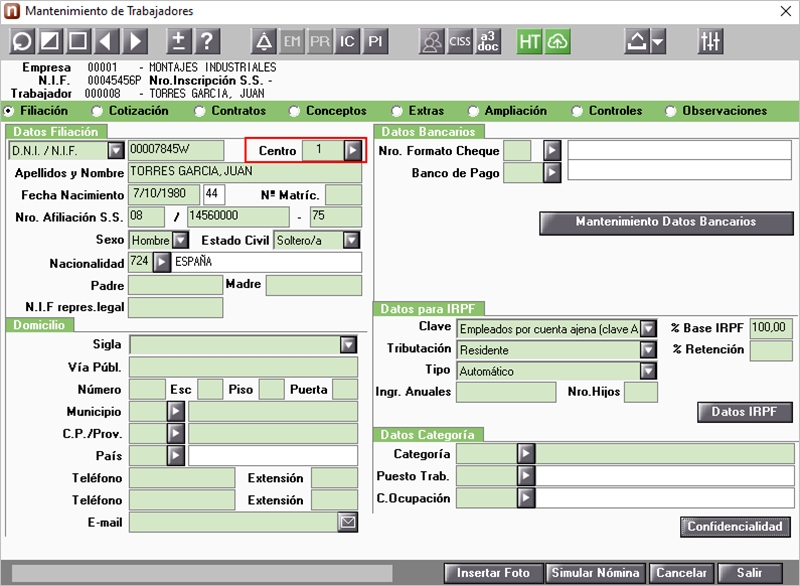Click the HT toolbar icon

pyautogui.click(x=530, y=41)
